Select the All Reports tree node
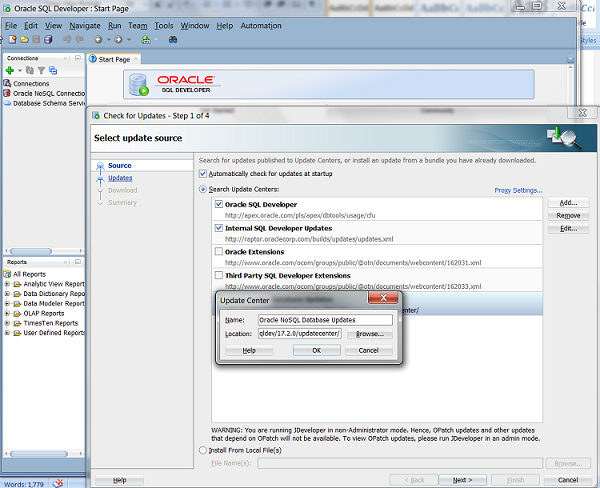 pos(24,274)
